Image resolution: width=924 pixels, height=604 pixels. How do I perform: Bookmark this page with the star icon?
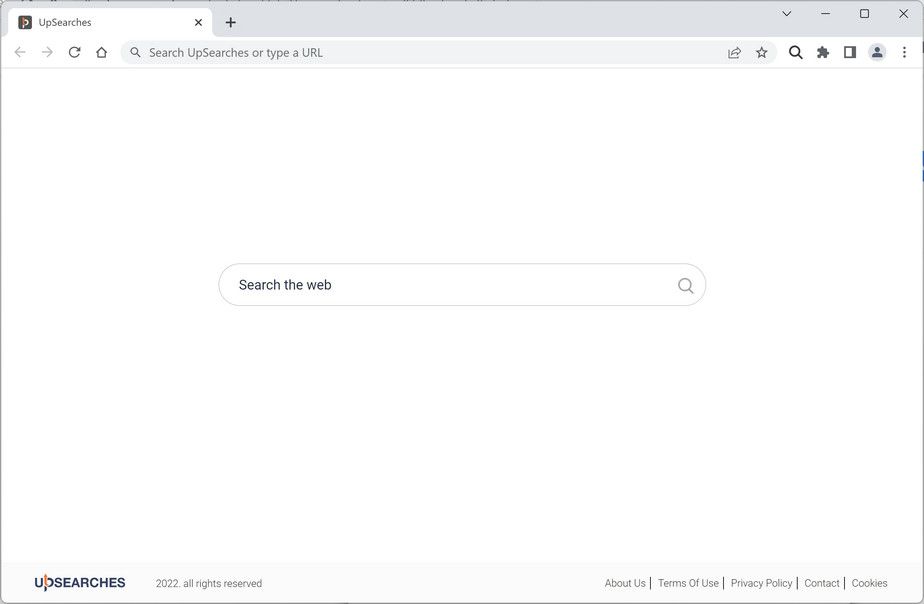tap(761, 52)
